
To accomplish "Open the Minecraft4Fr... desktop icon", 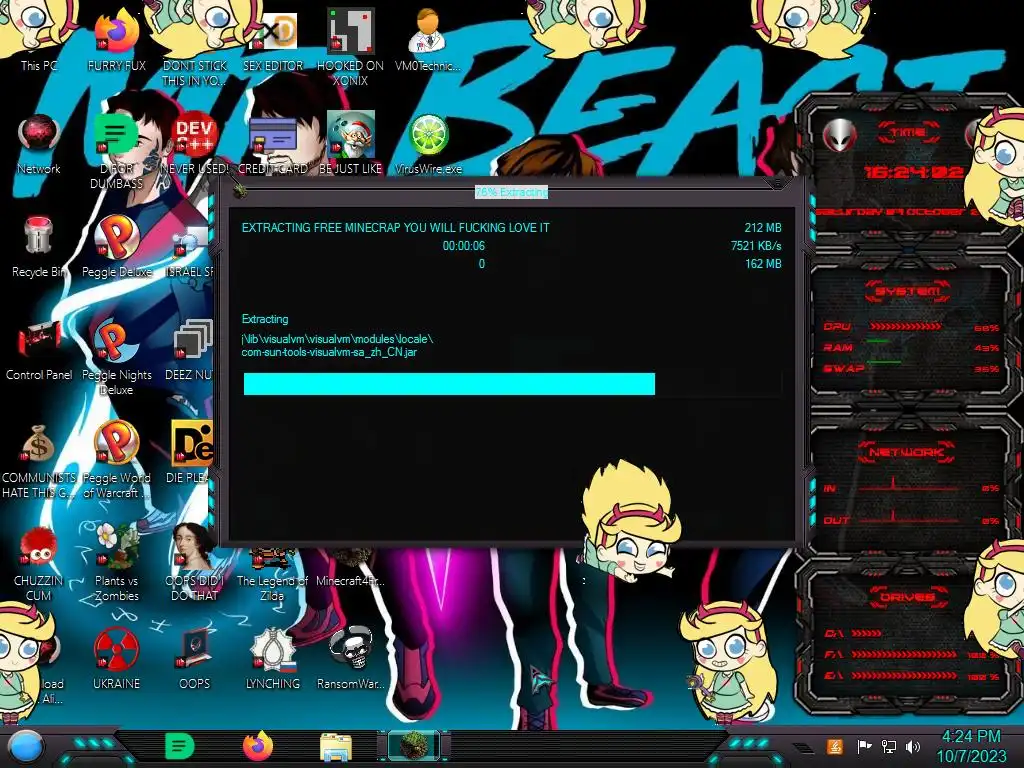I will (350, 568).
